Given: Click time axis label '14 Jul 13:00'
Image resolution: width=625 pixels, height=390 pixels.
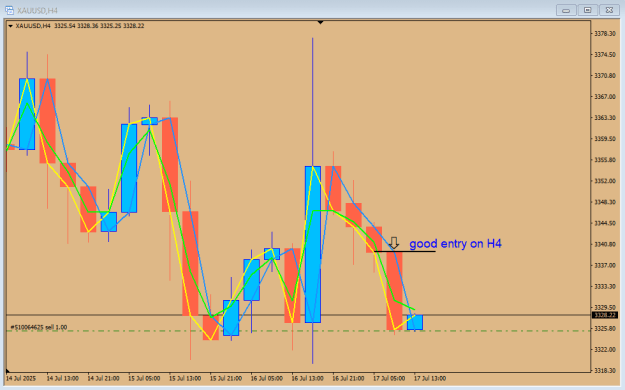Looking at the screenshot, I should tap(63, 378).
